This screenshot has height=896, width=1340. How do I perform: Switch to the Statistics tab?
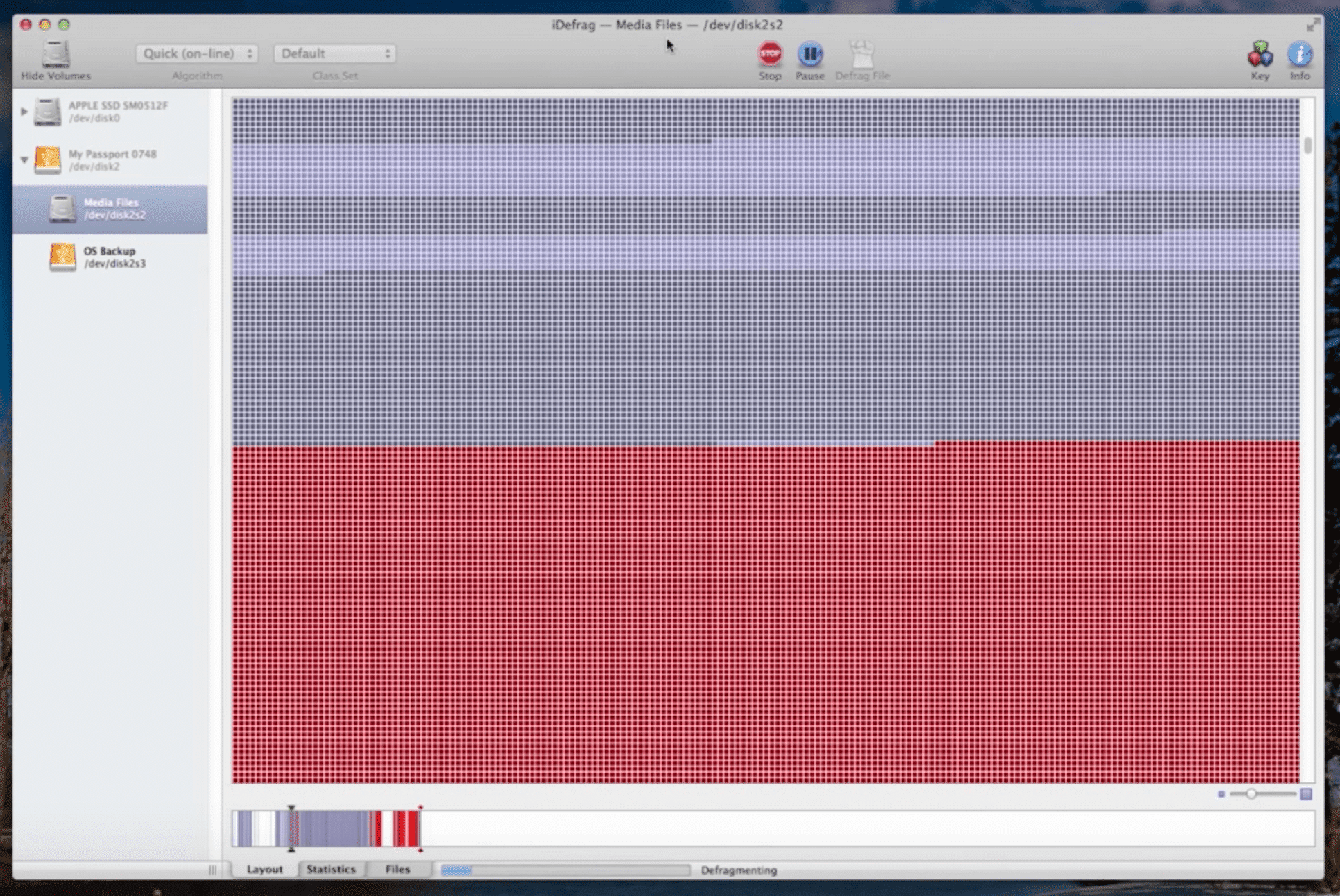pos(331,870)
